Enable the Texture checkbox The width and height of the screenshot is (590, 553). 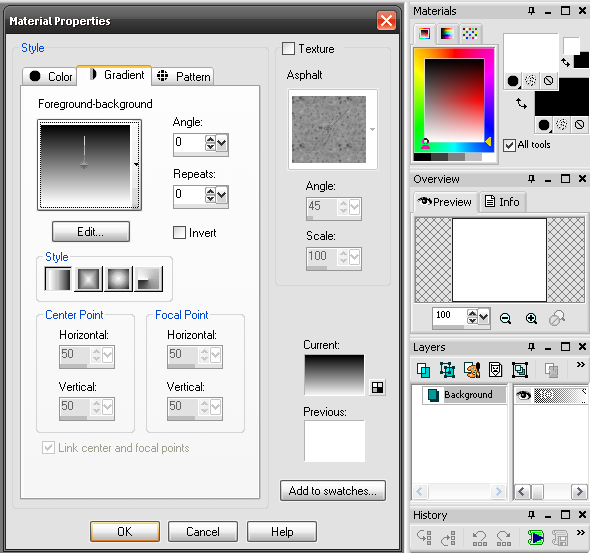(288, 49)
